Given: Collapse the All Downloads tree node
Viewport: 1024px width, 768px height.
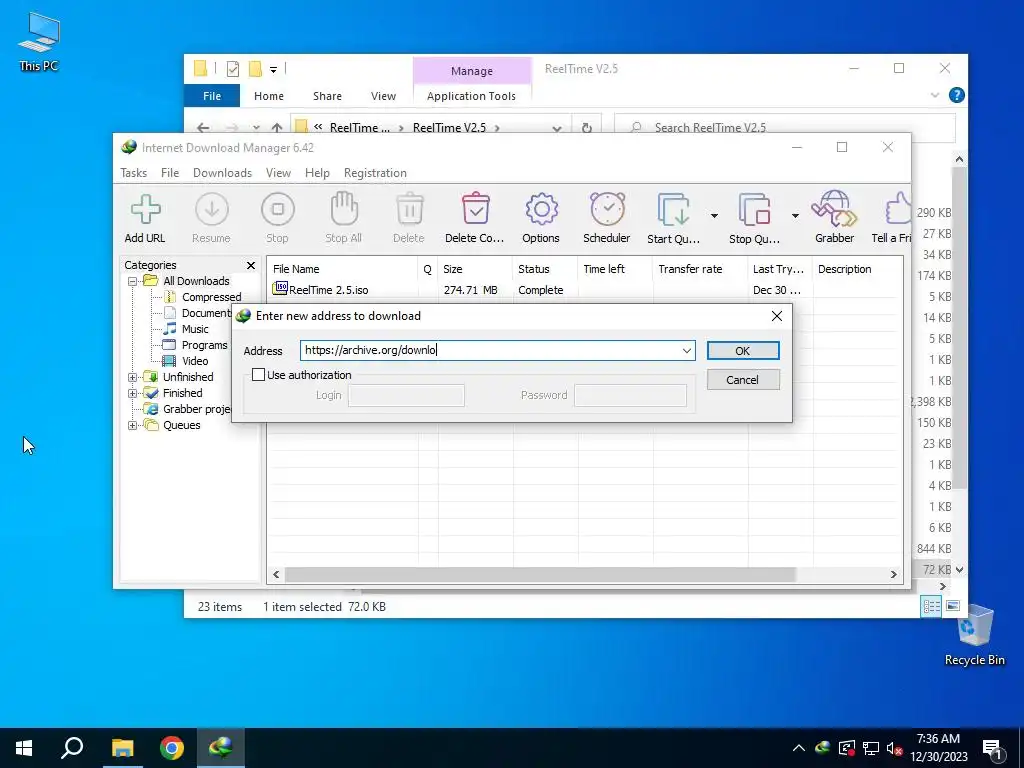Looking at the screenshot, I should click(133, 281).
